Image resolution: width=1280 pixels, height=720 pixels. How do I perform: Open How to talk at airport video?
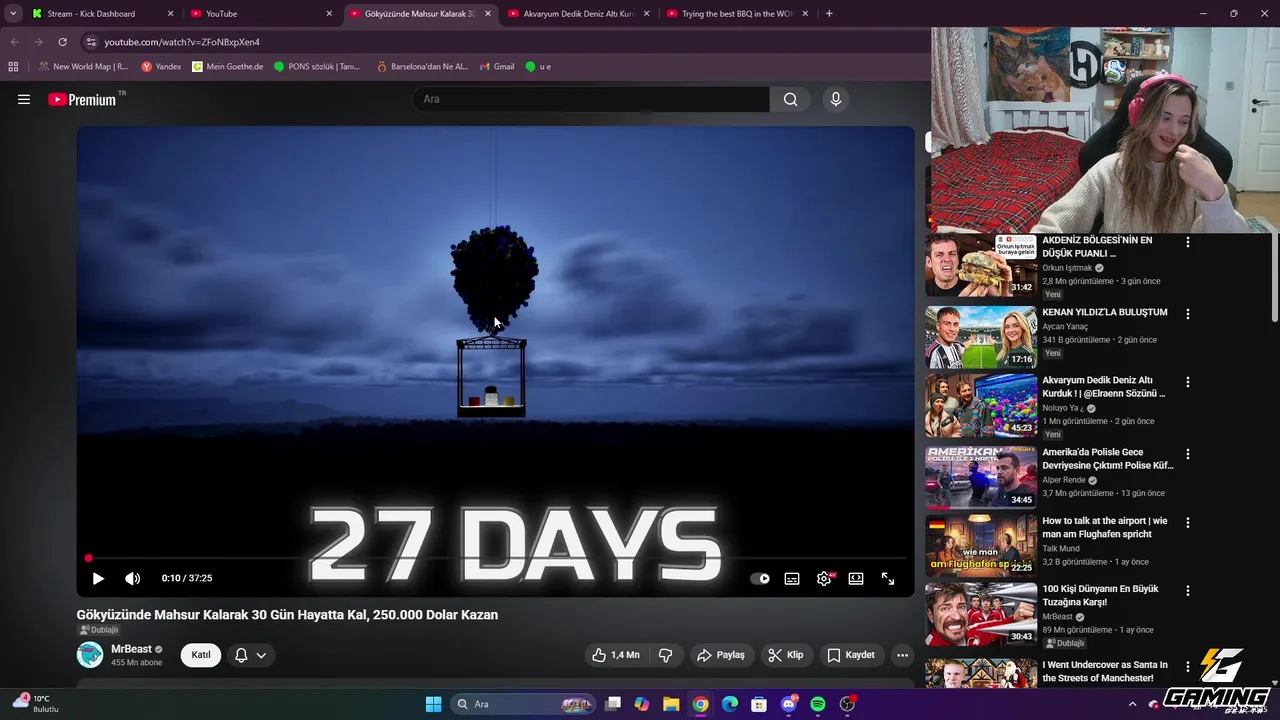click(1105, 527)
